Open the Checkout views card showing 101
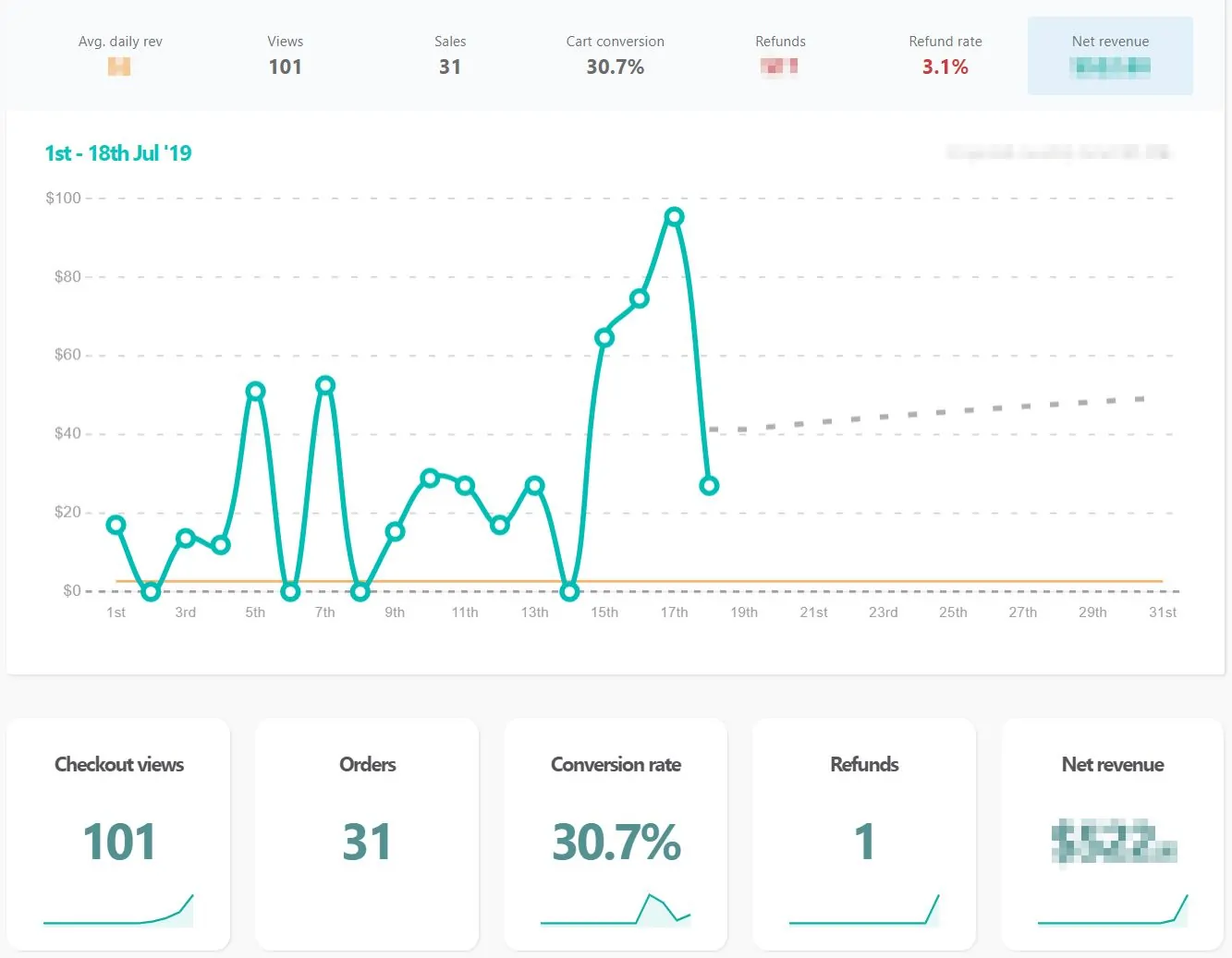Viewport: 1232px width, 958px height. (x=117, y=833)
